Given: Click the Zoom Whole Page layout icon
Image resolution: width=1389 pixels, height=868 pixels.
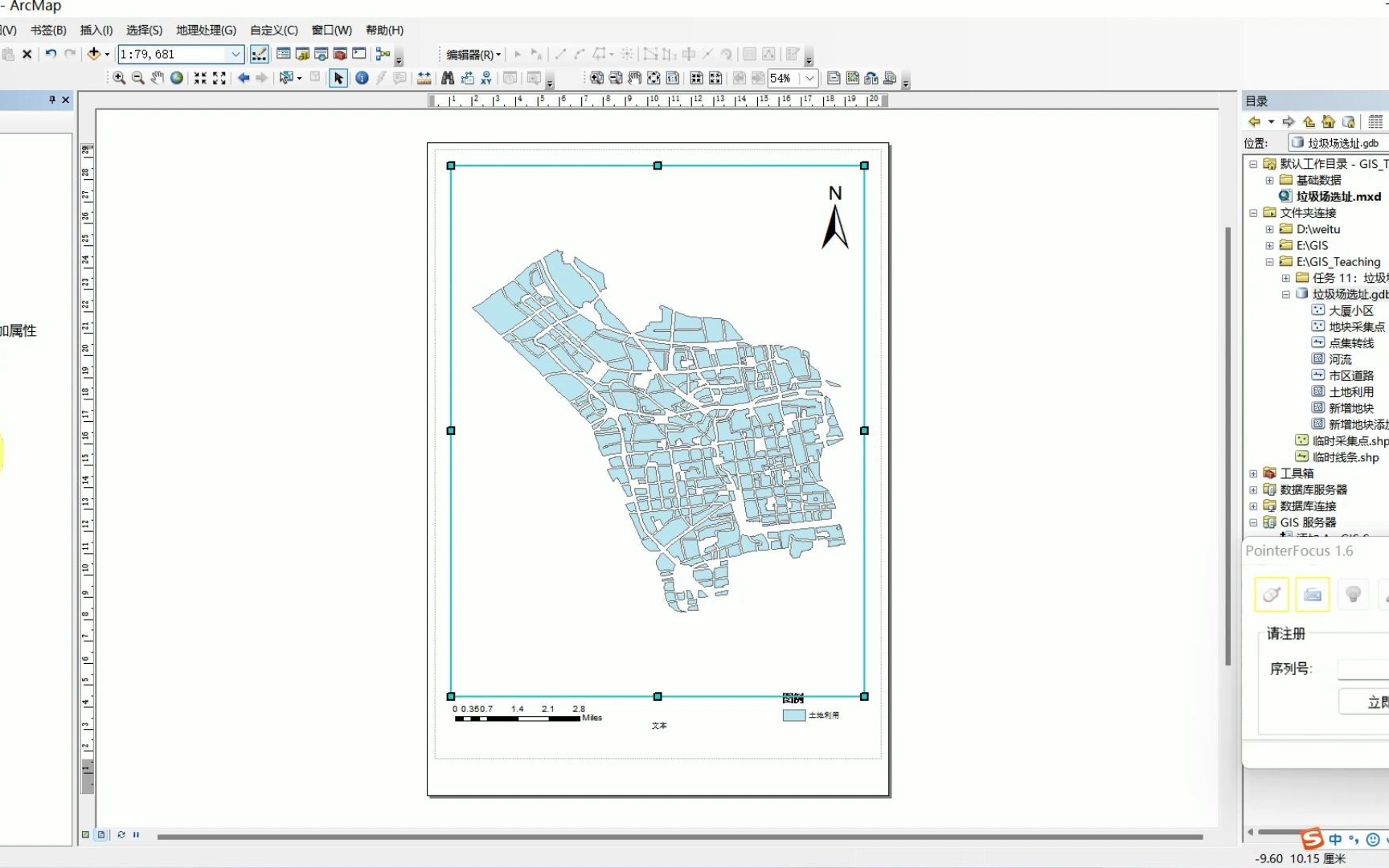Looking at the screenshot, I should (x=654, y=78).
